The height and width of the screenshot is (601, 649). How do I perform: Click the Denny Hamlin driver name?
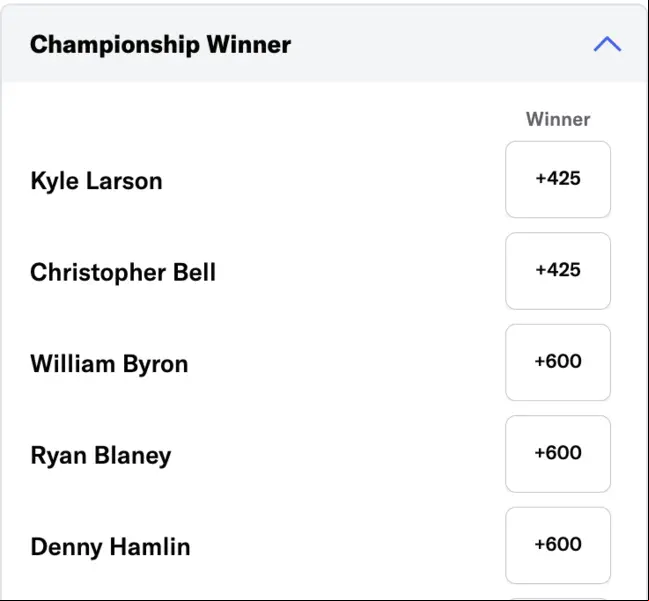pyautogui.click(x=111, y=547)
